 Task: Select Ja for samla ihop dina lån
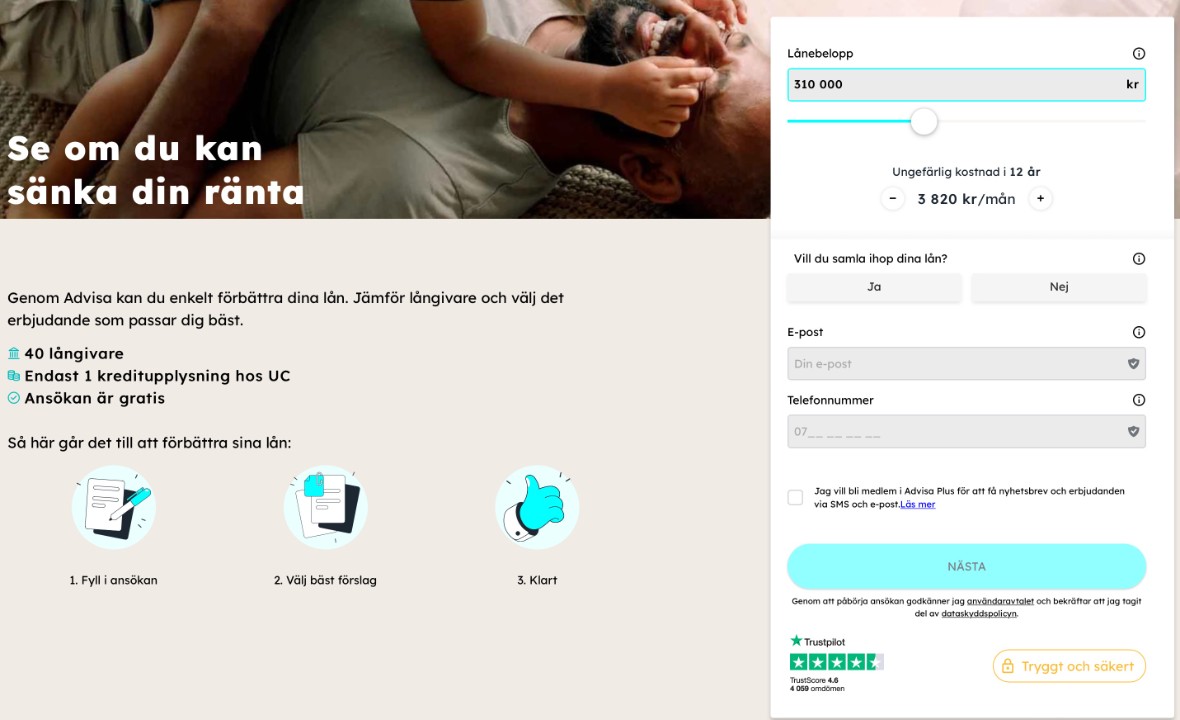[874, 287]
